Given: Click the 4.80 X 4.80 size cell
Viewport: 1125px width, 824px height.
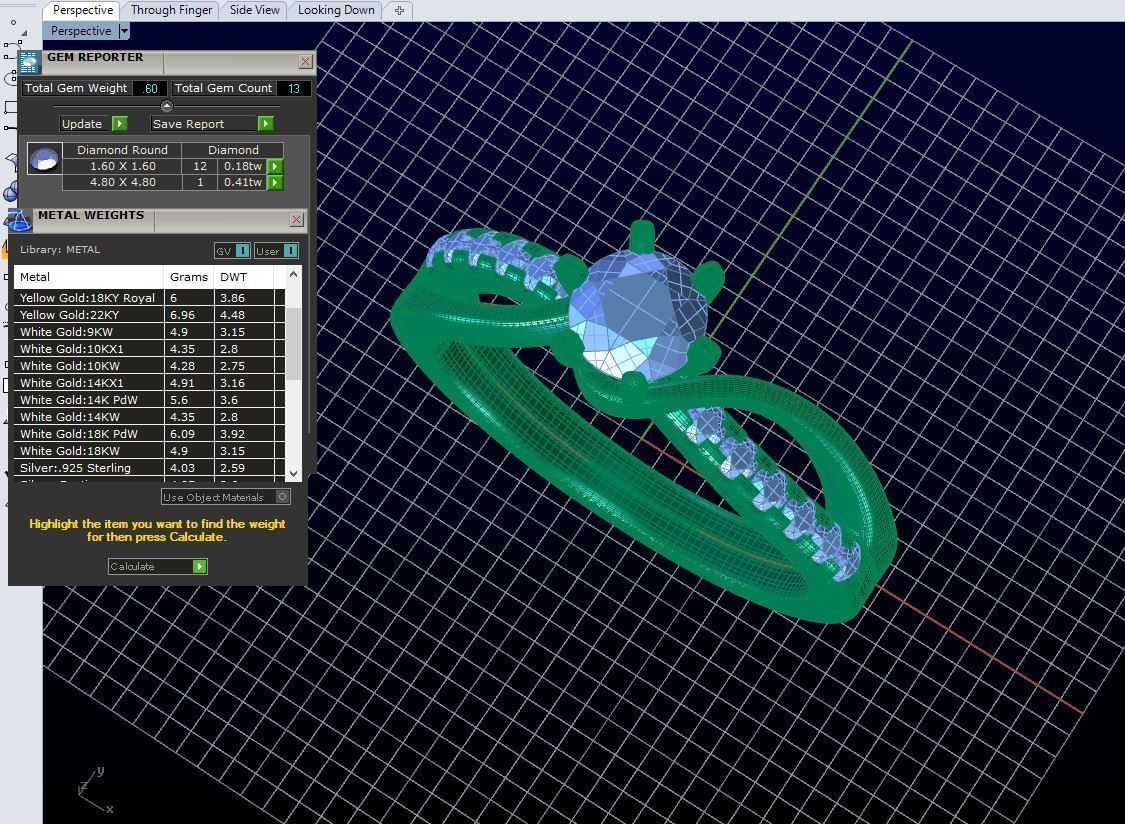Looking at the screenshot, I should tap(123, 182).
